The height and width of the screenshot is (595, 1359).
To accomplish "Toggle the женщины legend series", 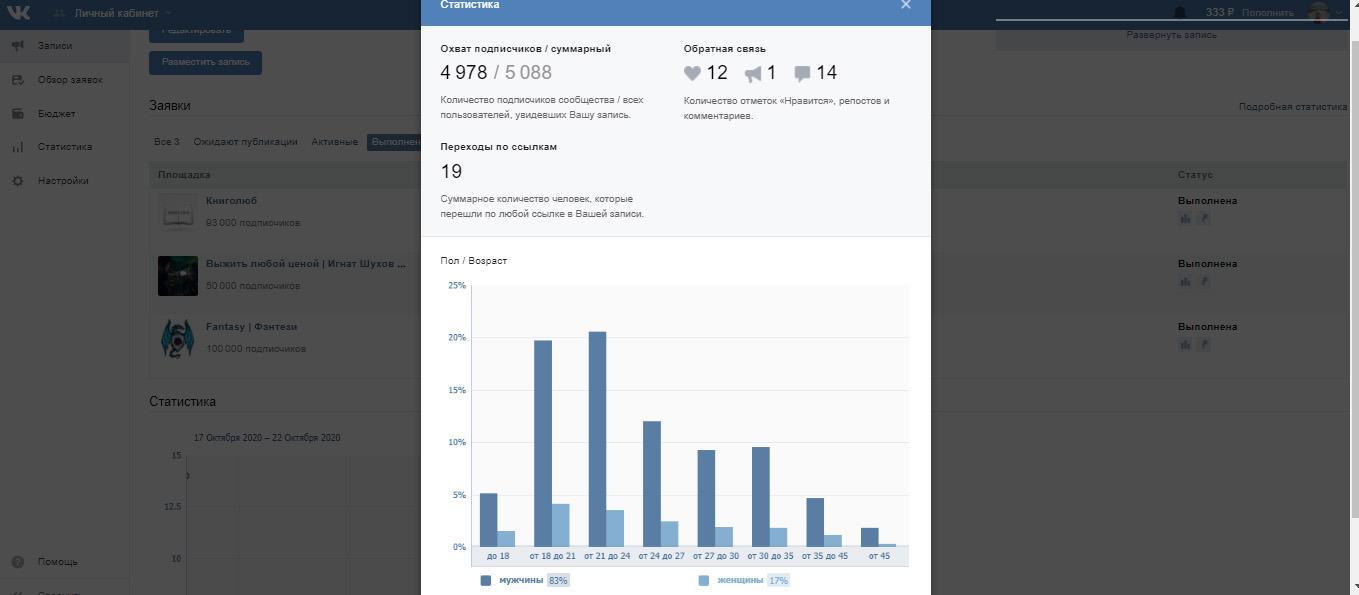I will coord(739,580).
